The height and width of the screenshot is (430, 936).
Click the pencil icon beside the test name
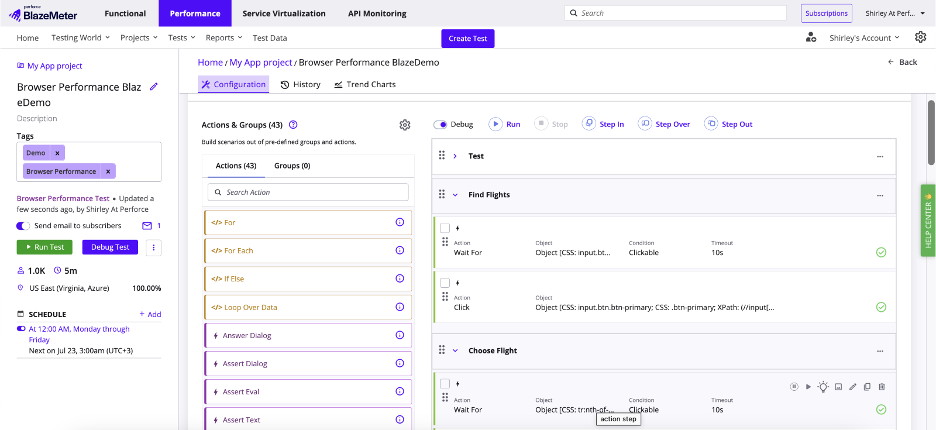tap(153, 87)
